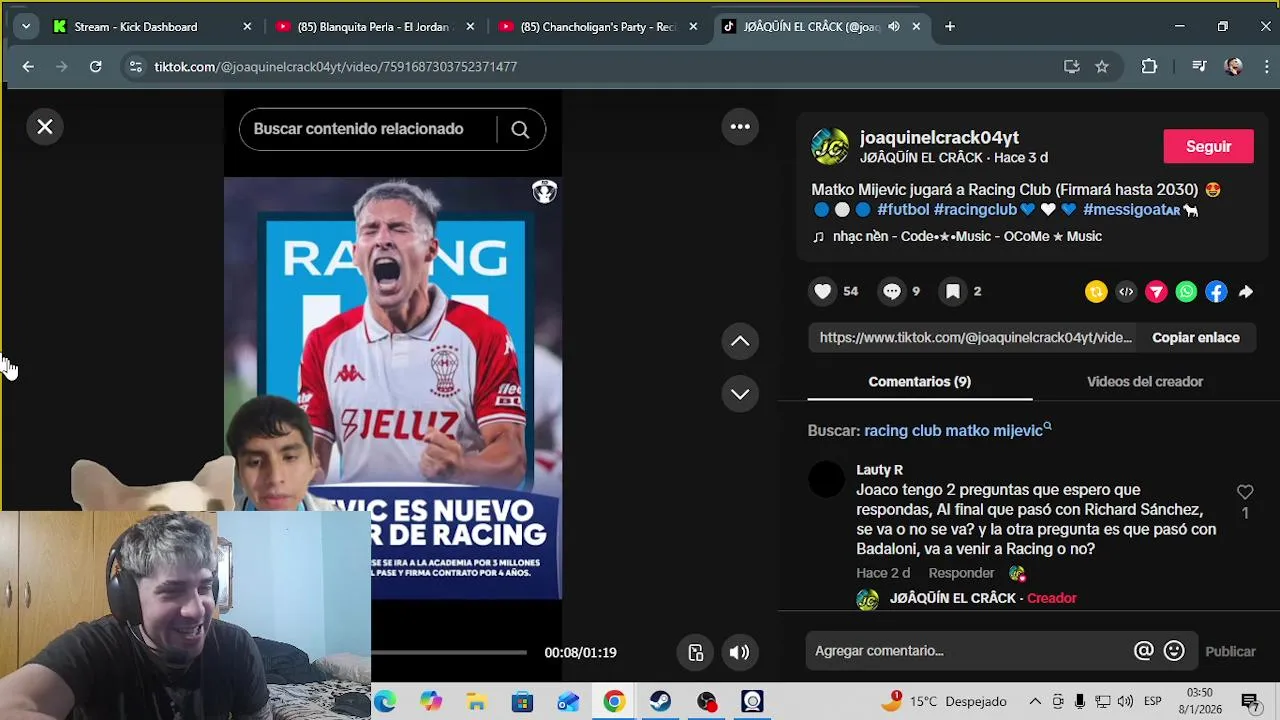Screen dimensions: 1280x720
Task: Go to the next video
Action: point(740,394)
